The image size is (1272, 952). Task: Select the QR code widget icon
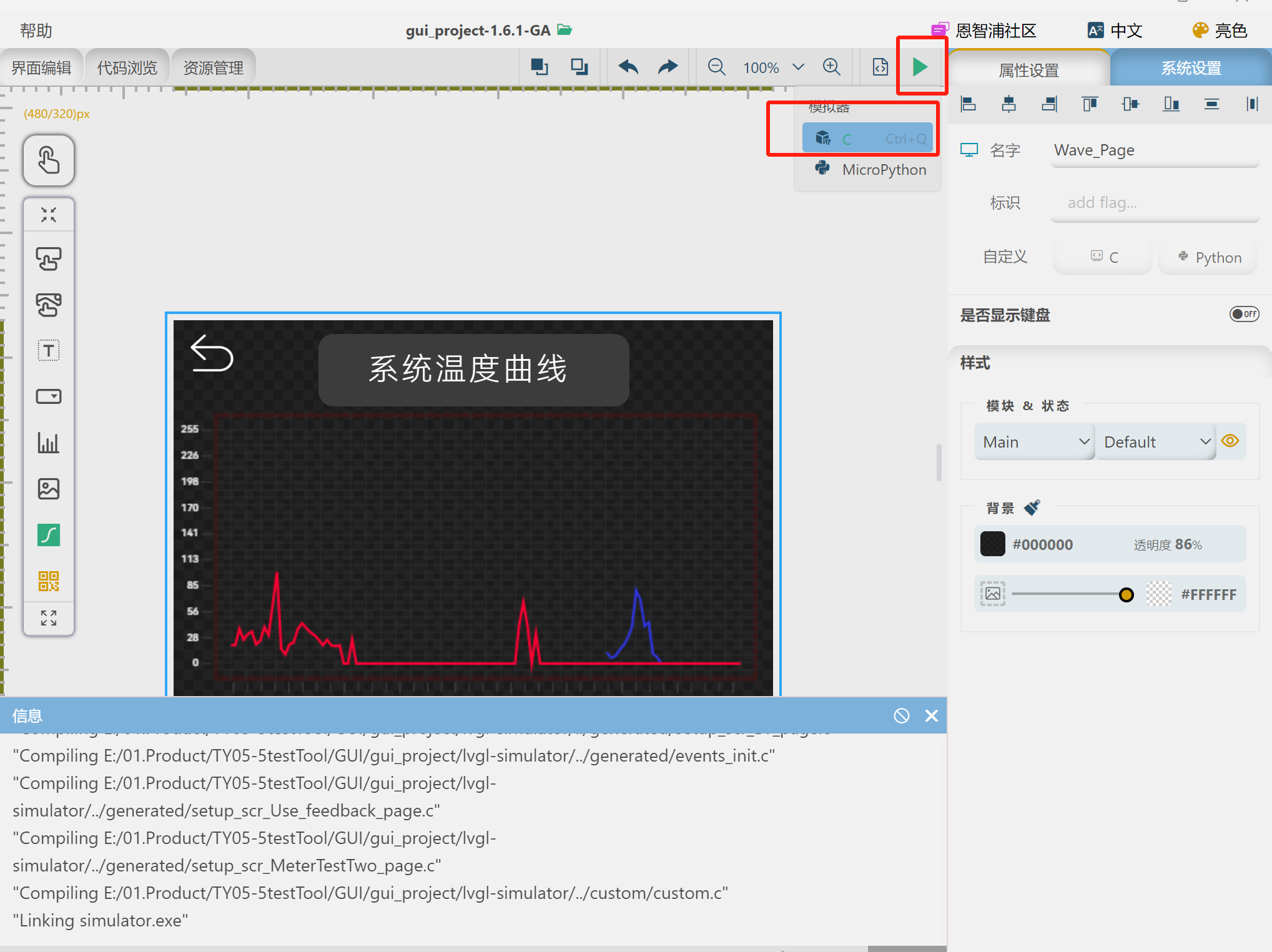49,581
